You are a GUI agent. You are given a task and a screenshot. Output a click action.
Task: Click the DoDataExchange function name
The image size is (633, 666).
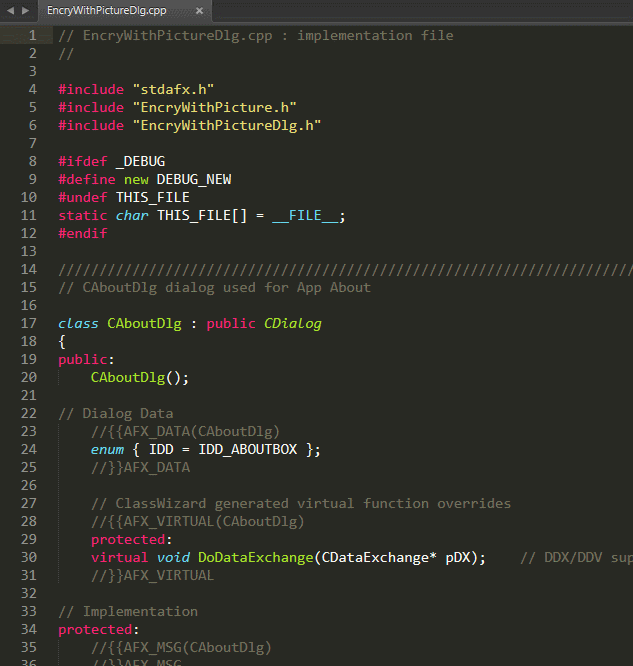[256, 557]
